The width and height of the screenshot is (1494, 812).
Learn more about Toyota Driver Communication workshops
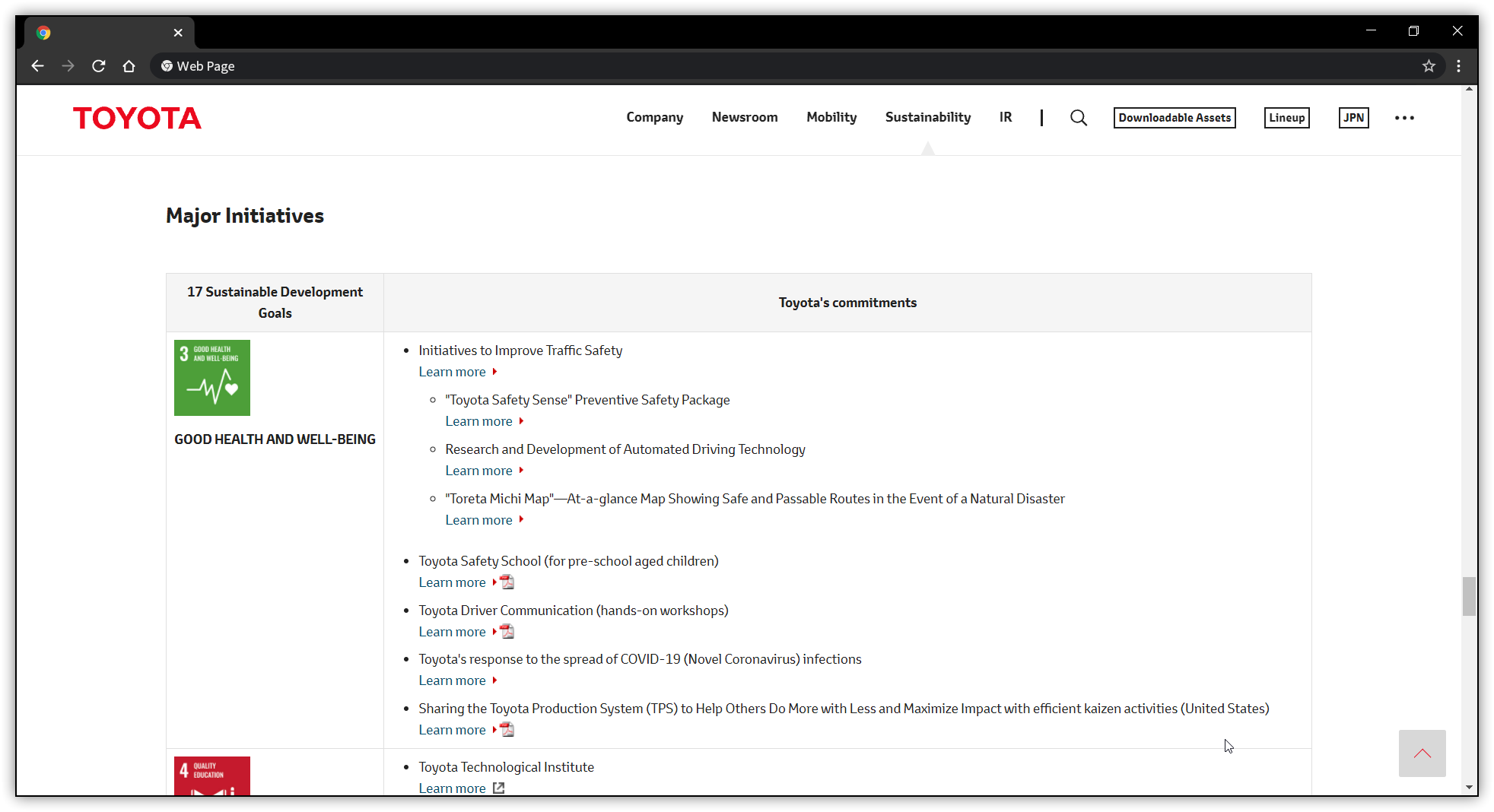click(x=452, y=632)
